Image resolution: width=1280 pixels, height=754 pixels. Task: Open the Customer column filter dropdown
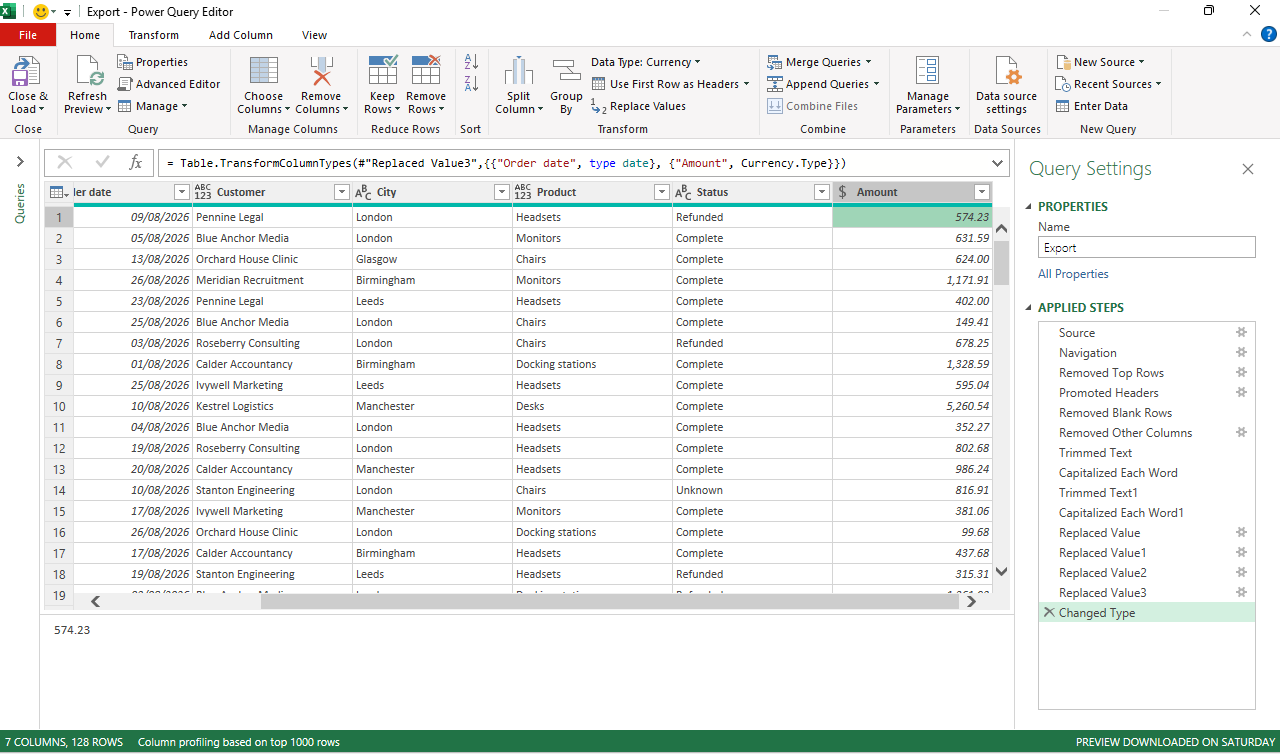342,192
